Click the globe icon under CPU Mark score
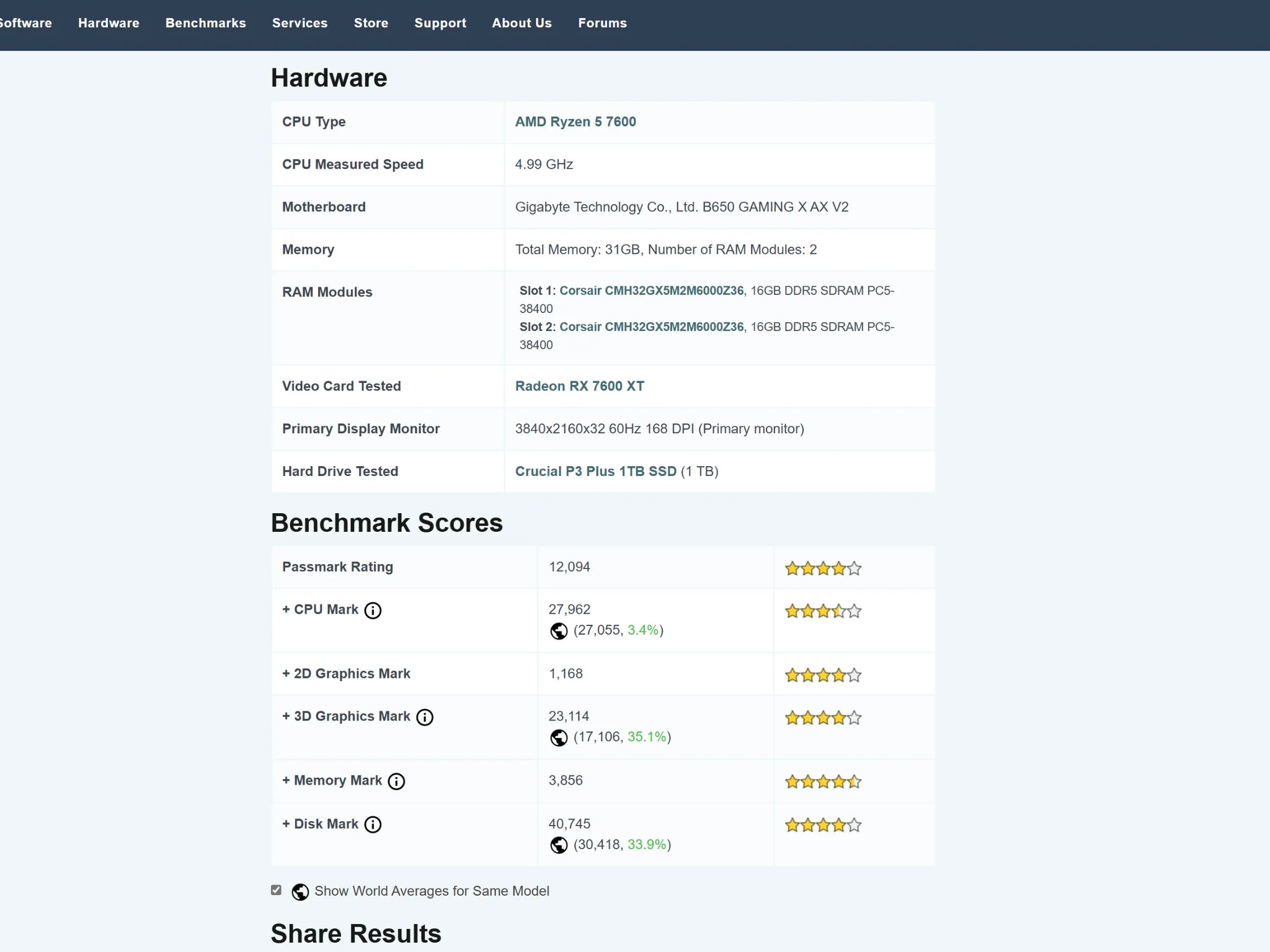Viewport: 1270px width, 952px height. coord(559,631)
